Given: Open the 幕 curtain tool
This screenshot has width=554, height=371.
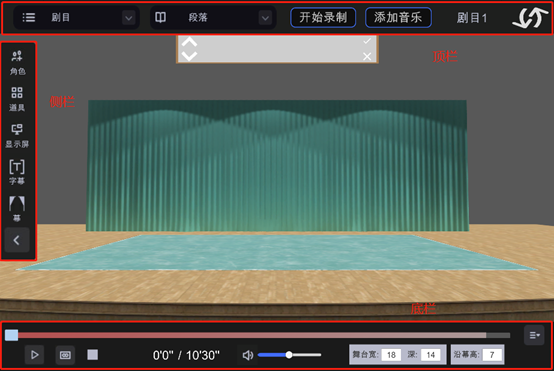Looking at the screenshot, I should point(17,209).
